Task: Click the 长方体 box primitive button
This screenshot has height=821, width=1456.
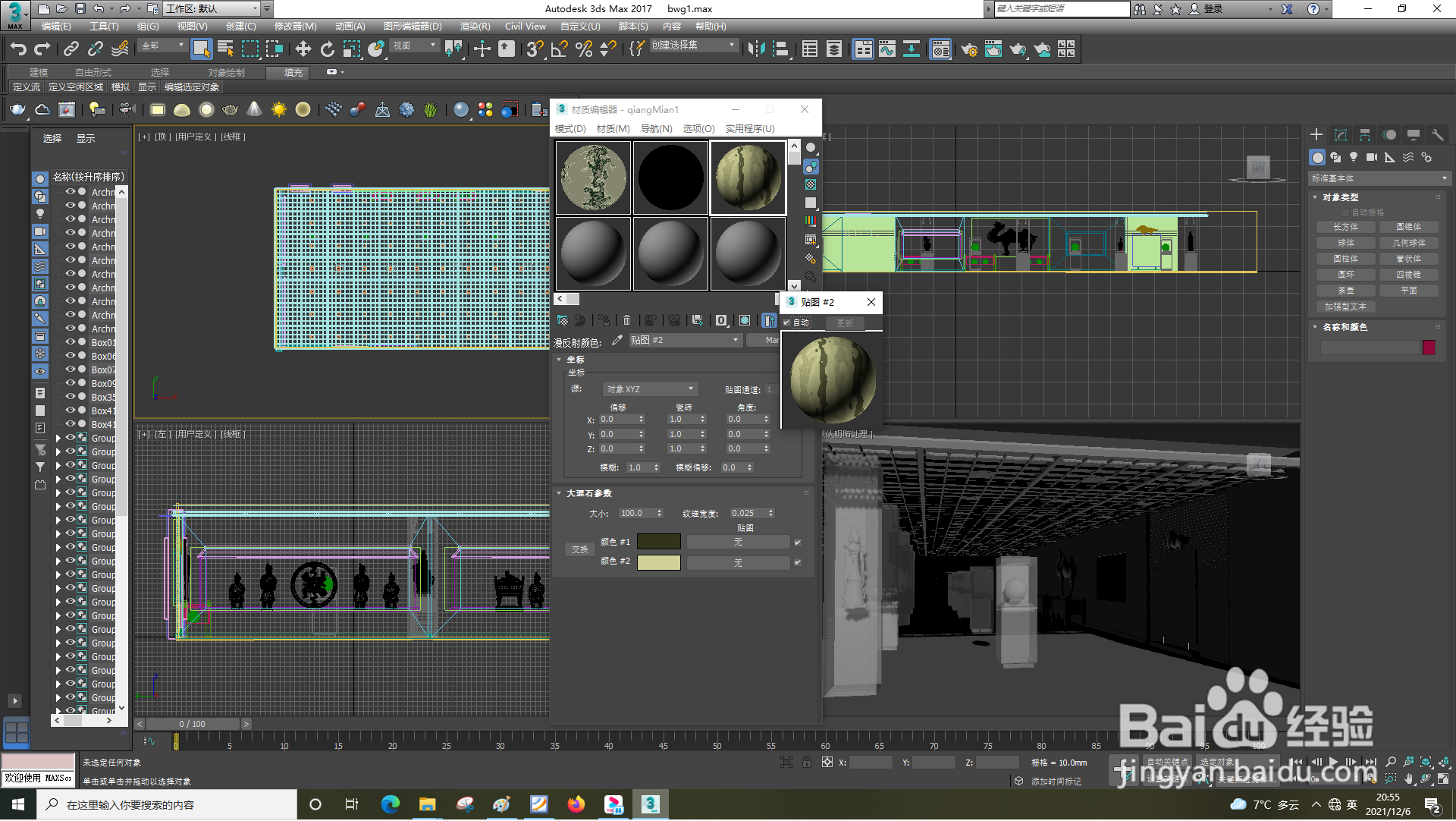Action: click(x=1345, y=227)
